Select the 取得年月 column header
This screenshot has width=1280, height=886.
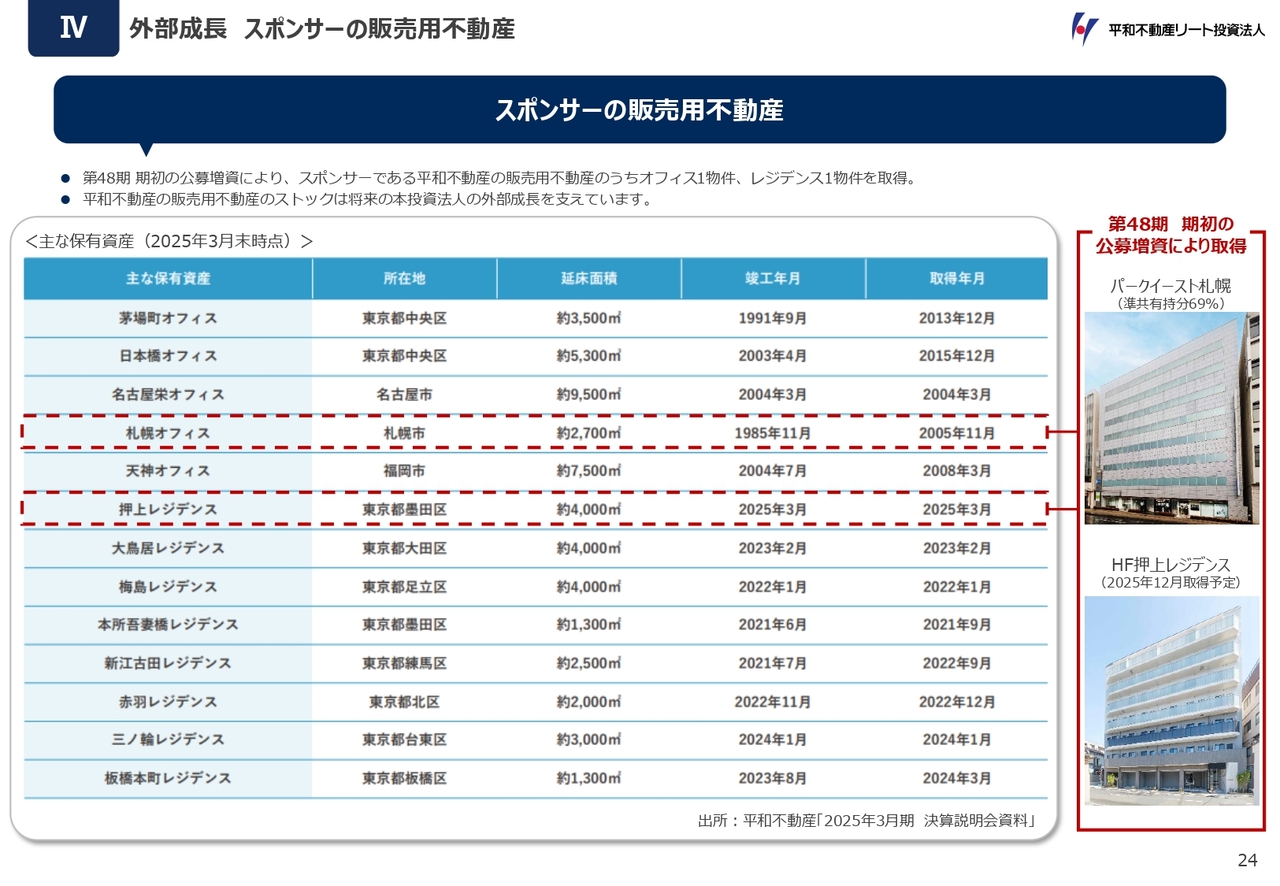(957, 278)
